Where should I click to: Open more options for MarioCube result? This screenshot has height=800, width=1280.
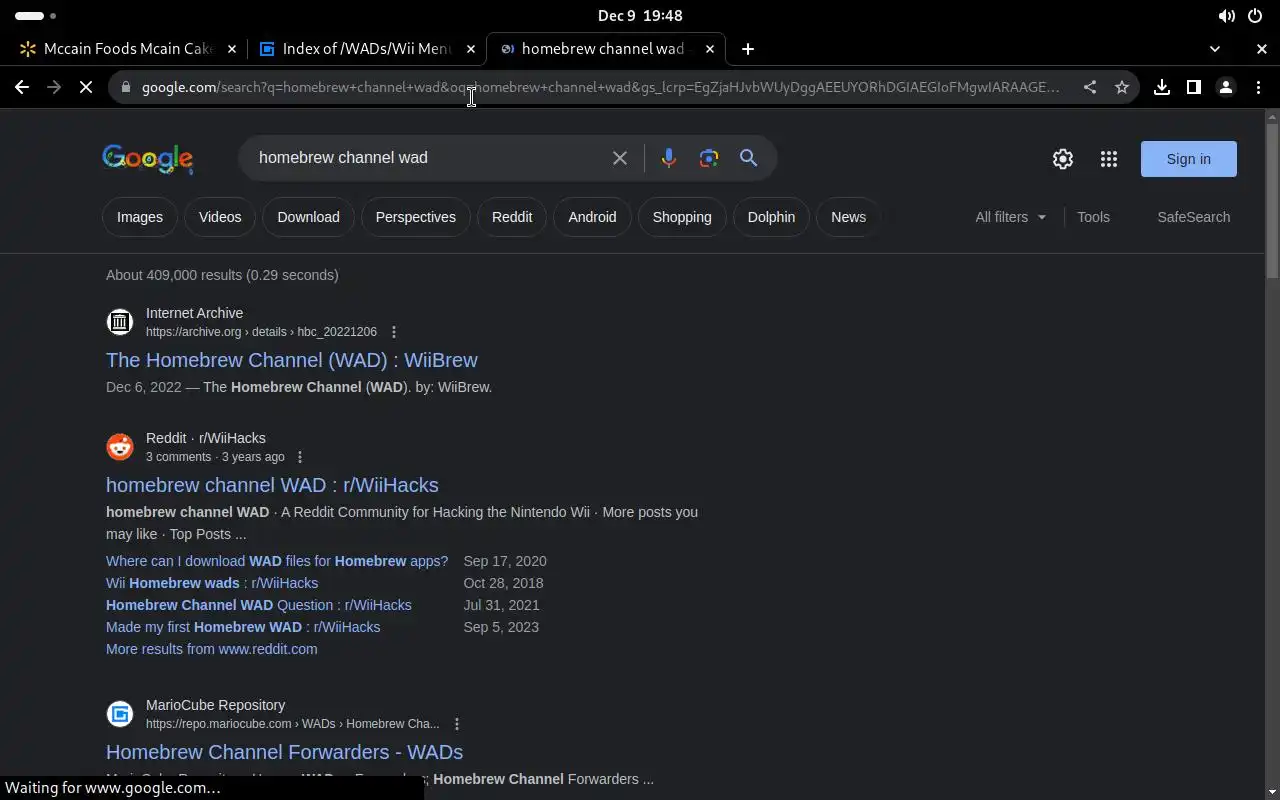click(x=457, y=724)
